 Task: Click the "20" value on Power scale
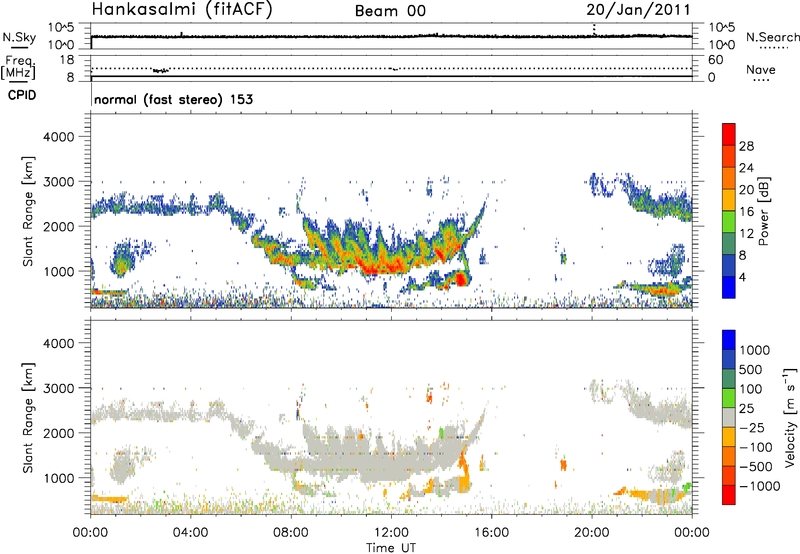click(746, 190)
